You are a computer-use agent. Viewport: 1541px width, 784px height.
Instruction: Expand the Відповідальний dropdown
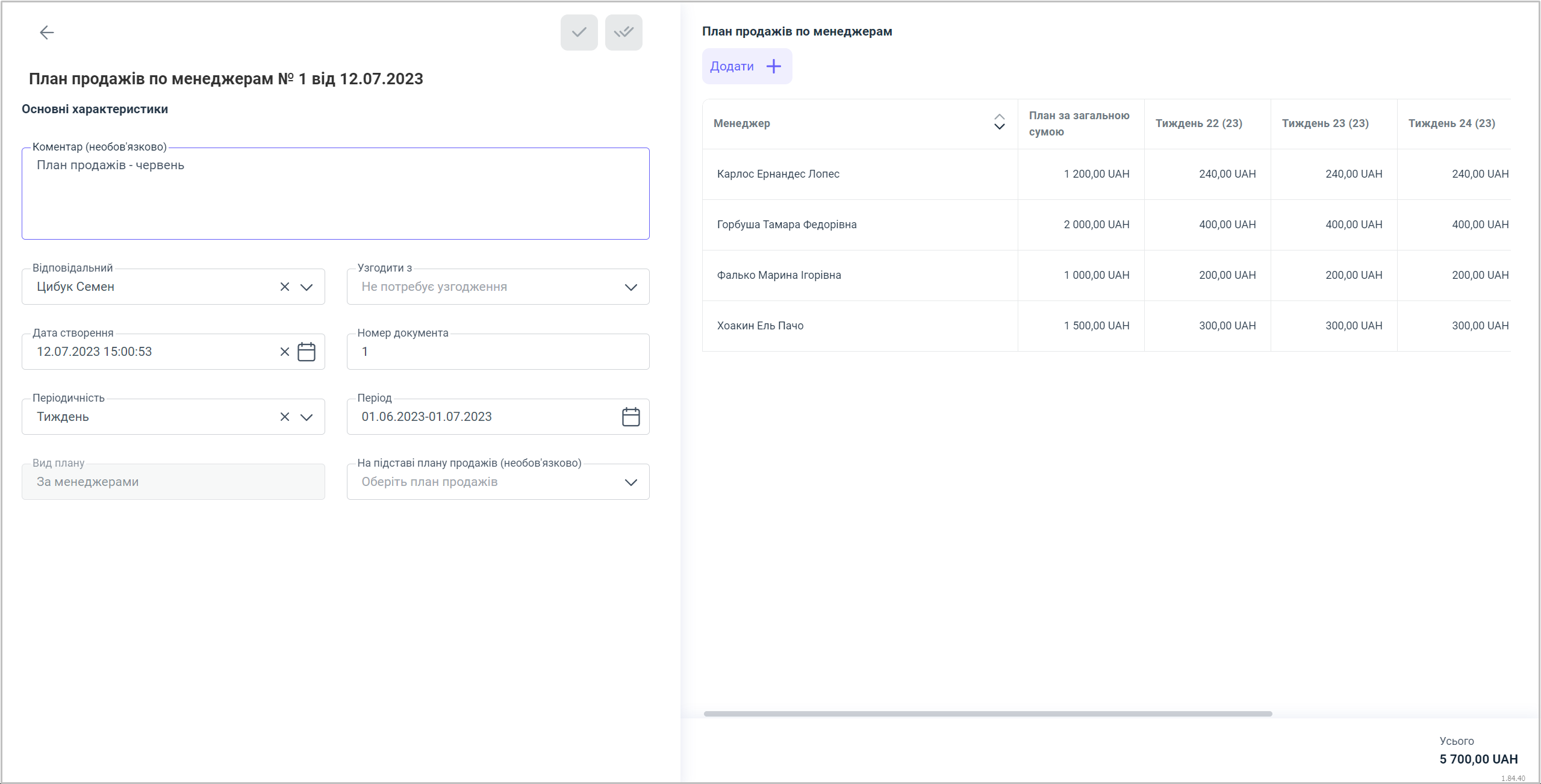point(307,287)
